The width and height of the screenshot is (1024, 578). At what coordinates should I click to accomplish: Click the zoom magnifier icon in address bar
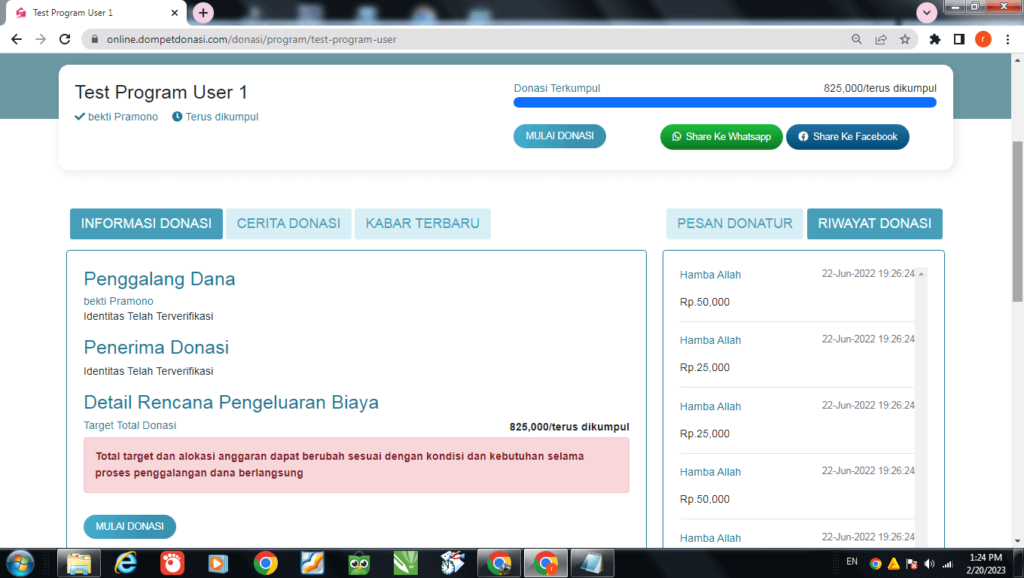[857, 39]
